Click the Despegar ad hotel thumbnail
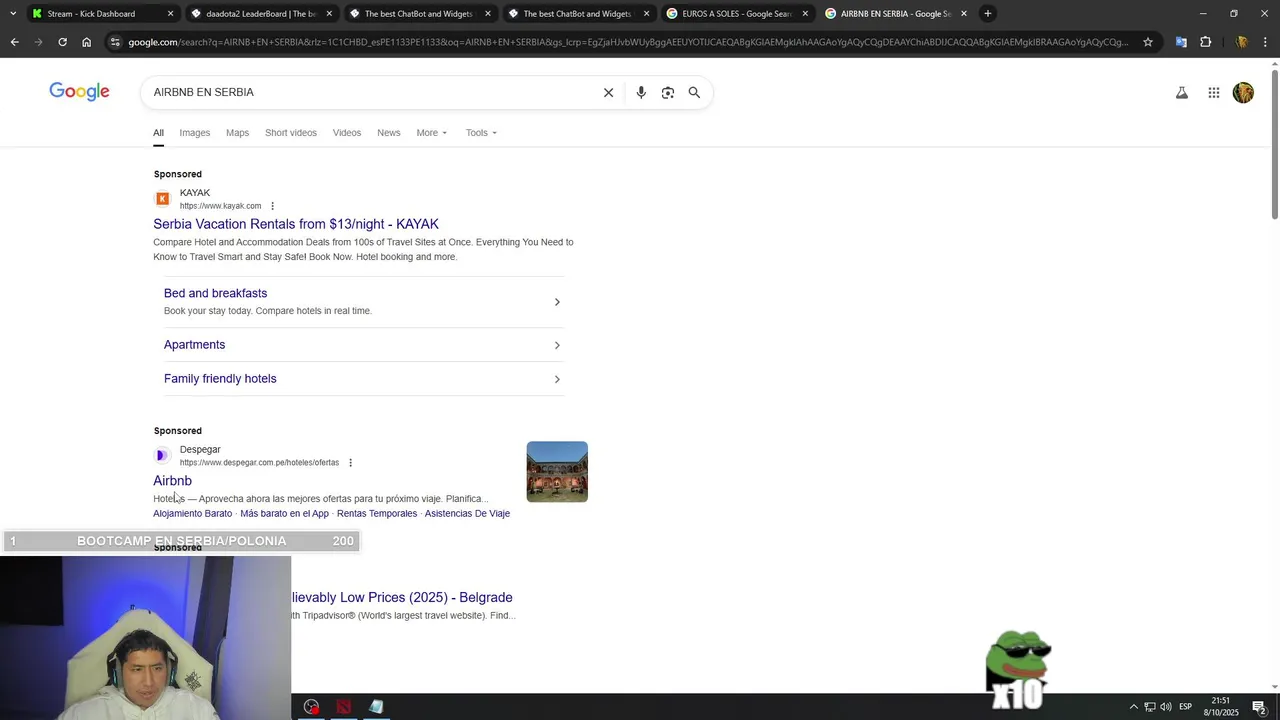Viewport: 1280px width, 720px height. point(557,471)
